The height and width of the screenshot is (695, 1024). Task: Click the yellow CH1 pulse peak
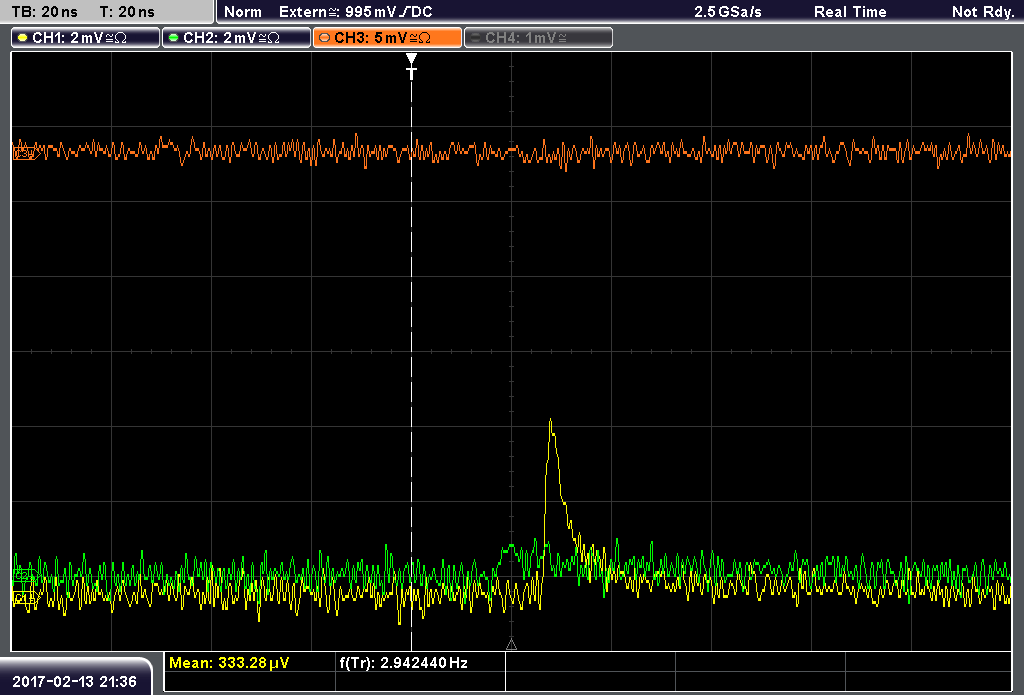tap(551, 421)
